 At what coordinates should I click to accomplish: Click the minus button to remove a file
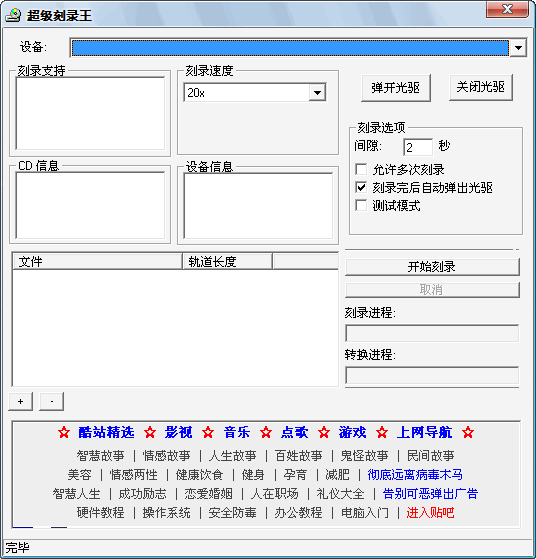(52, 401)
